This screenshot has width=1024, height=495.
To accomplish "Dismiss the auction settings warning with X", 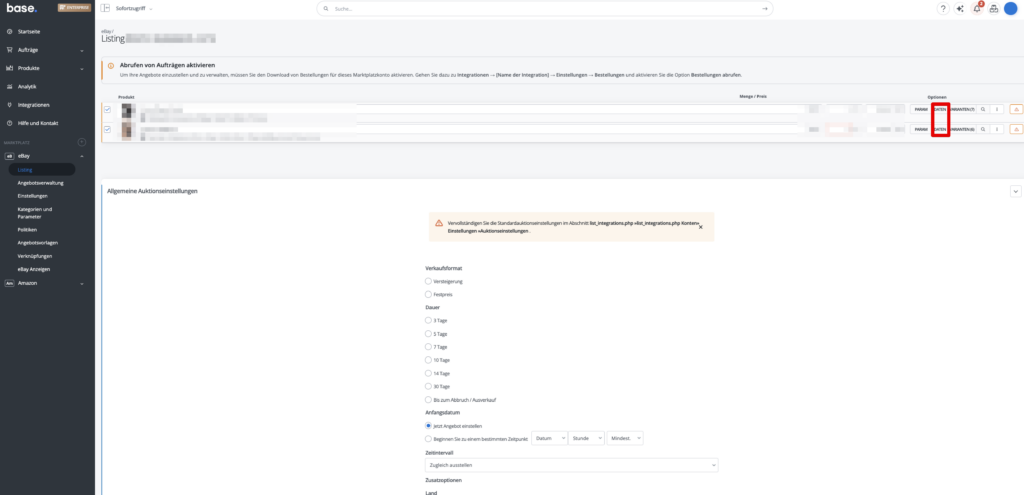I will pos(701,227).
